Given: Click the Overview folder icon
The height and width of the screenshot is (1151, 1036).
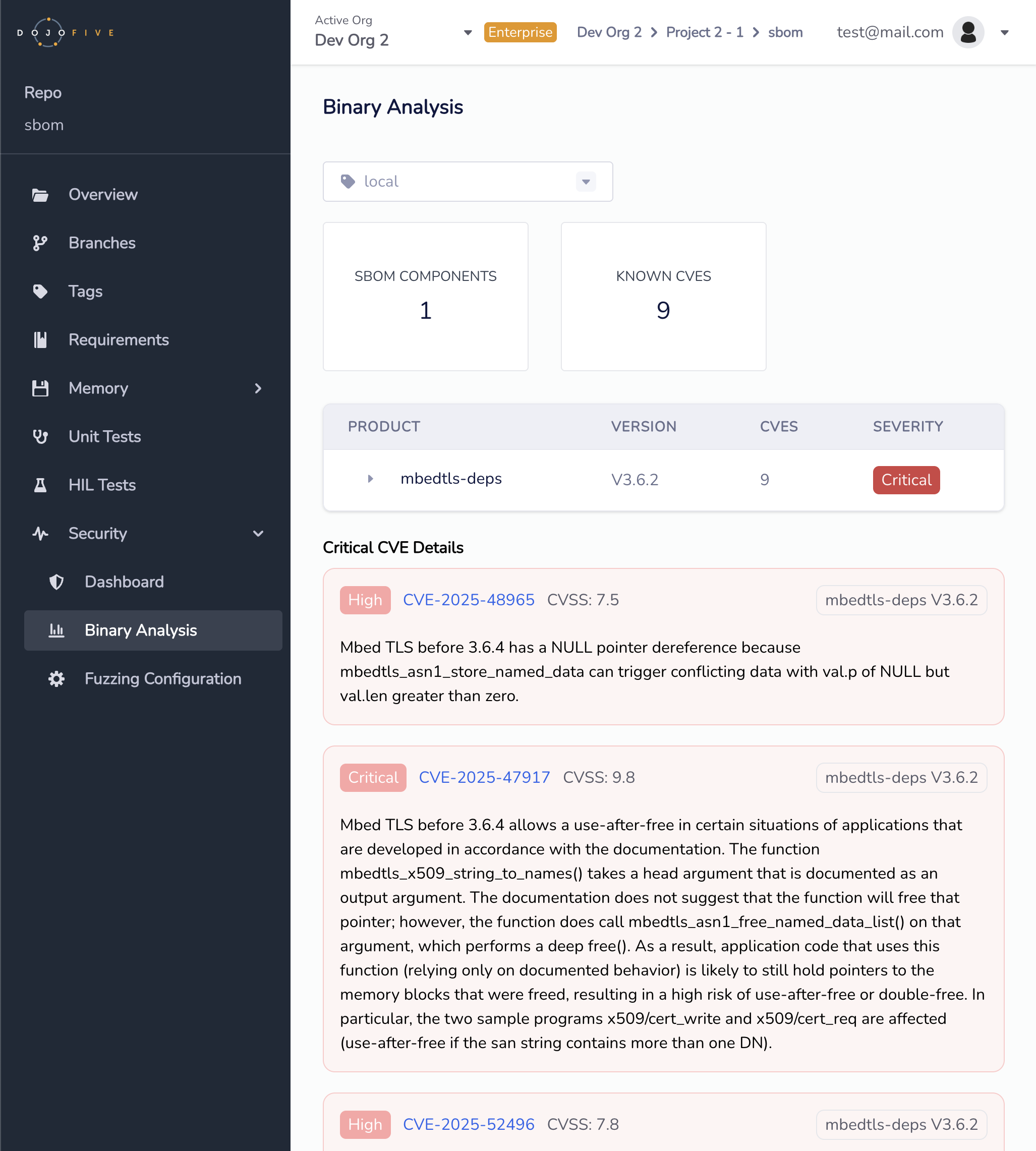Looking at the screenshot, I should pyautogui.click(x=40, y=195).
